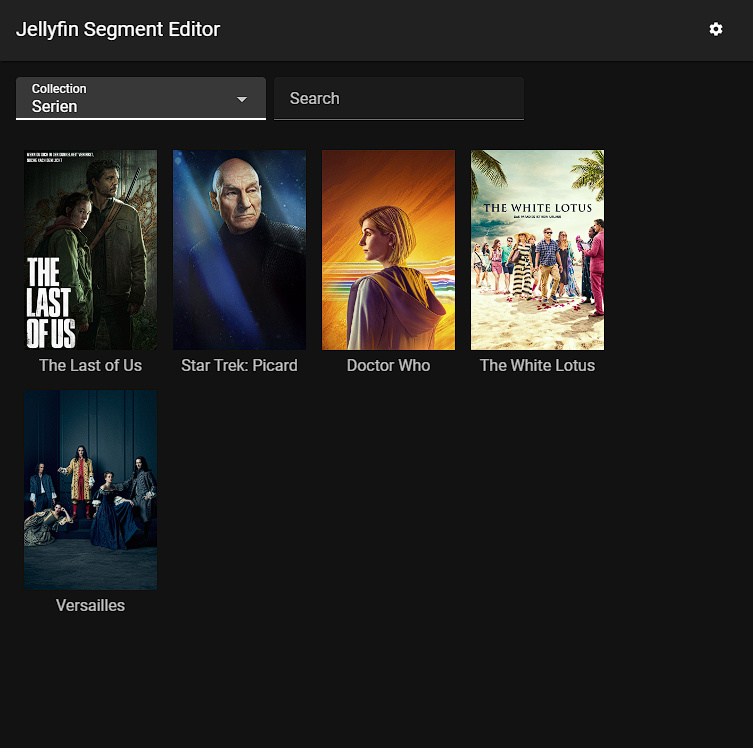Image resolution: width=753 pixels, height=748 pixels.
Task: Click the caption "Versailles"
Action: pos(91,605)
